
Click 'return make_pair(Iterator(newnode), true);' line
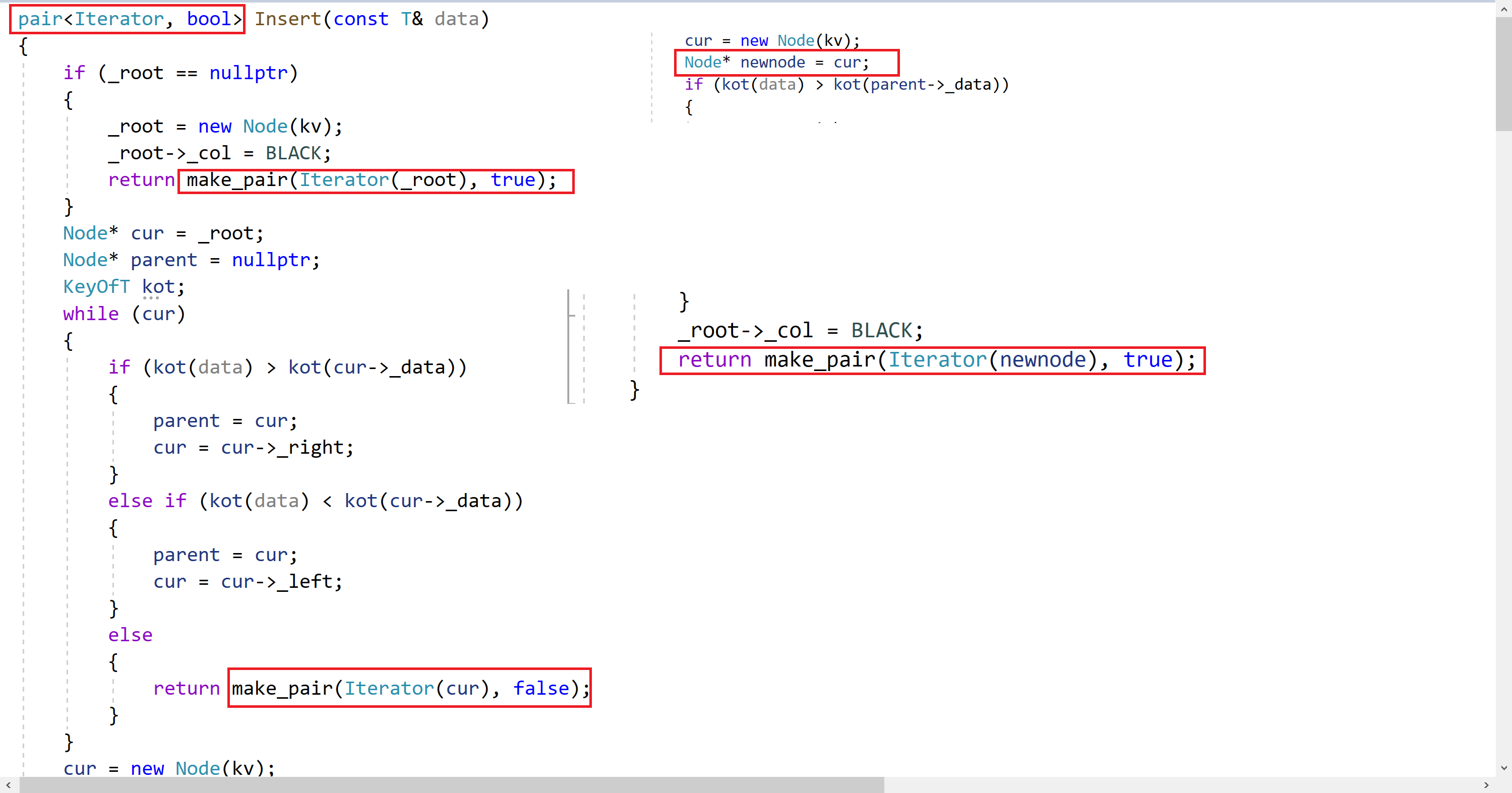pyautogui.click(x=937, y=360)
